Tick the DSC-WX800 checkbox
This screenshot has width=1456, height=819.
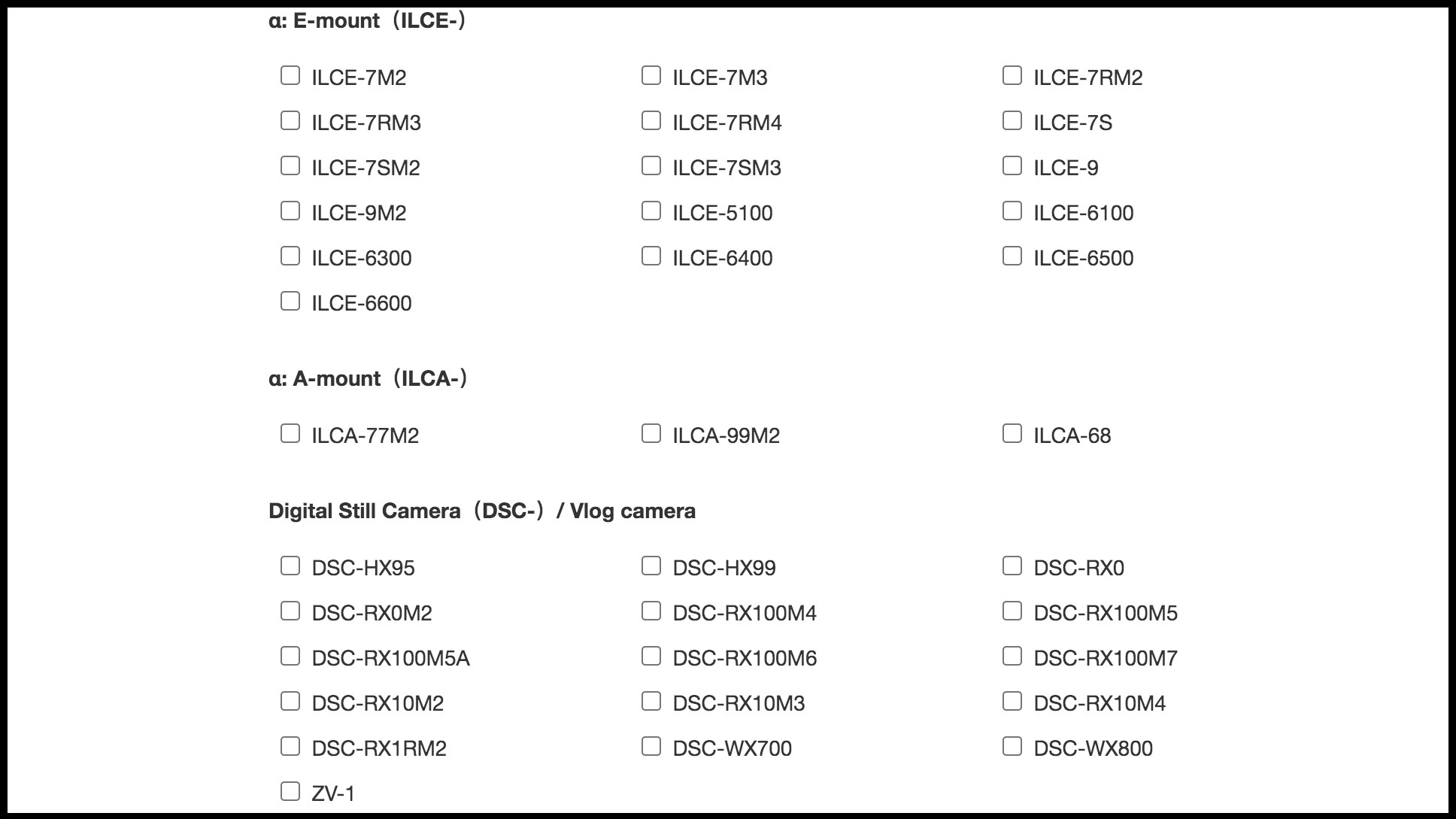coord(1012,746)
